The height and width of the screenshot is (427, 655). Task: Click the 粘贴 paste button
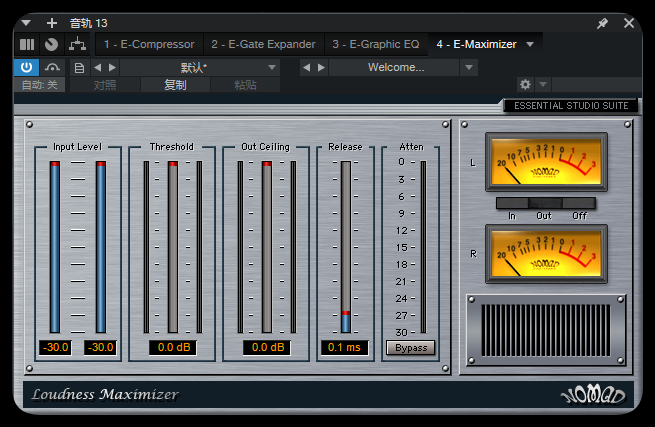click(245, 85)
